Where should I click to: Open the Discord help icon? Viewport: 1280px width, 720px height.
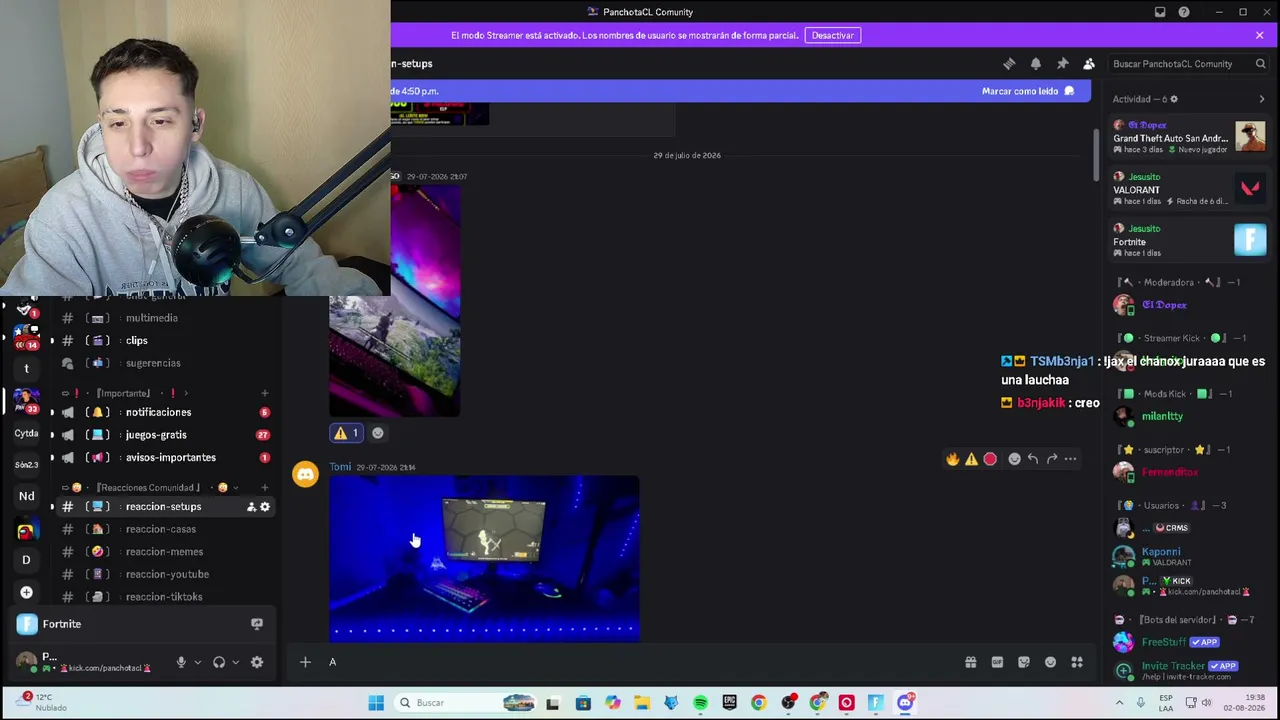pyautogui.click(x=1184, y=12)
